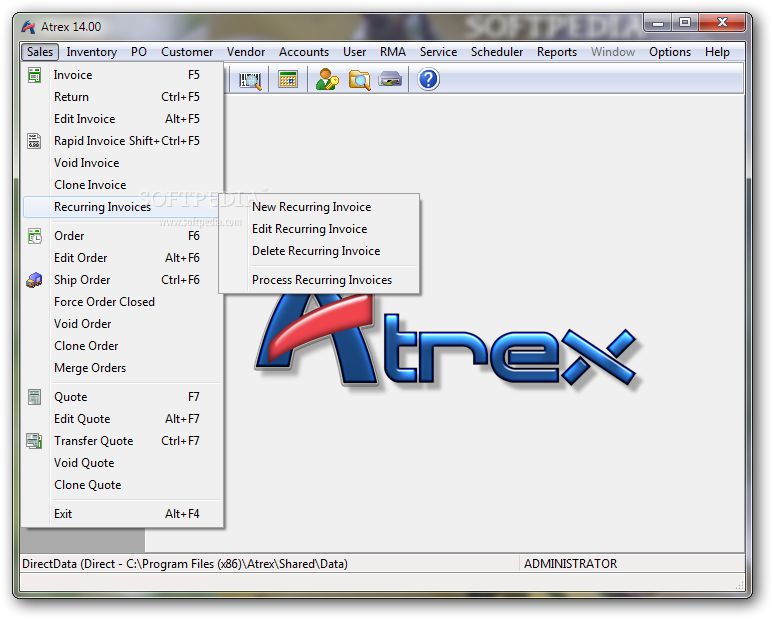Open the Reports menu
773x619 pixels.
point(557,52)
